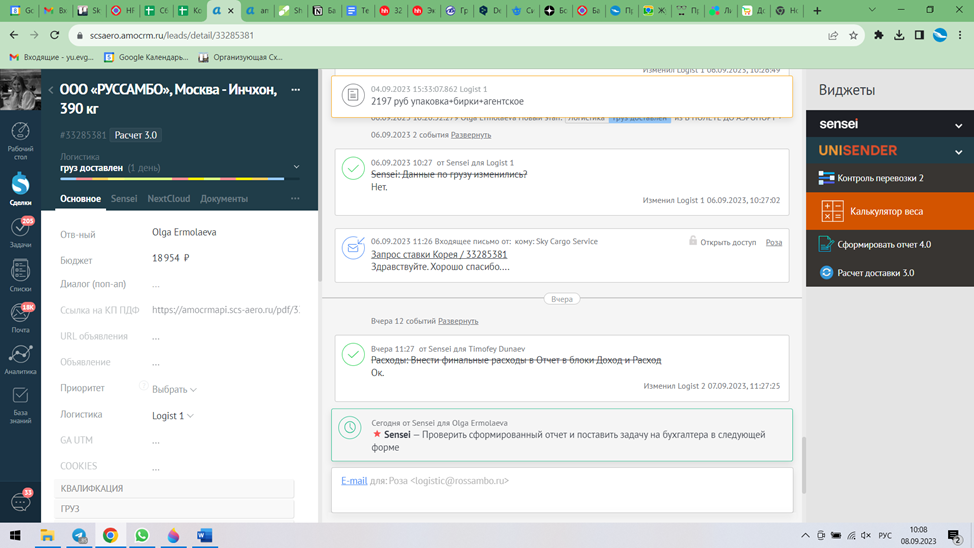The height and width of the screenshot is (548, 974).
Task: Open Аналитика section in sidebar
Action: pos(20,359)
